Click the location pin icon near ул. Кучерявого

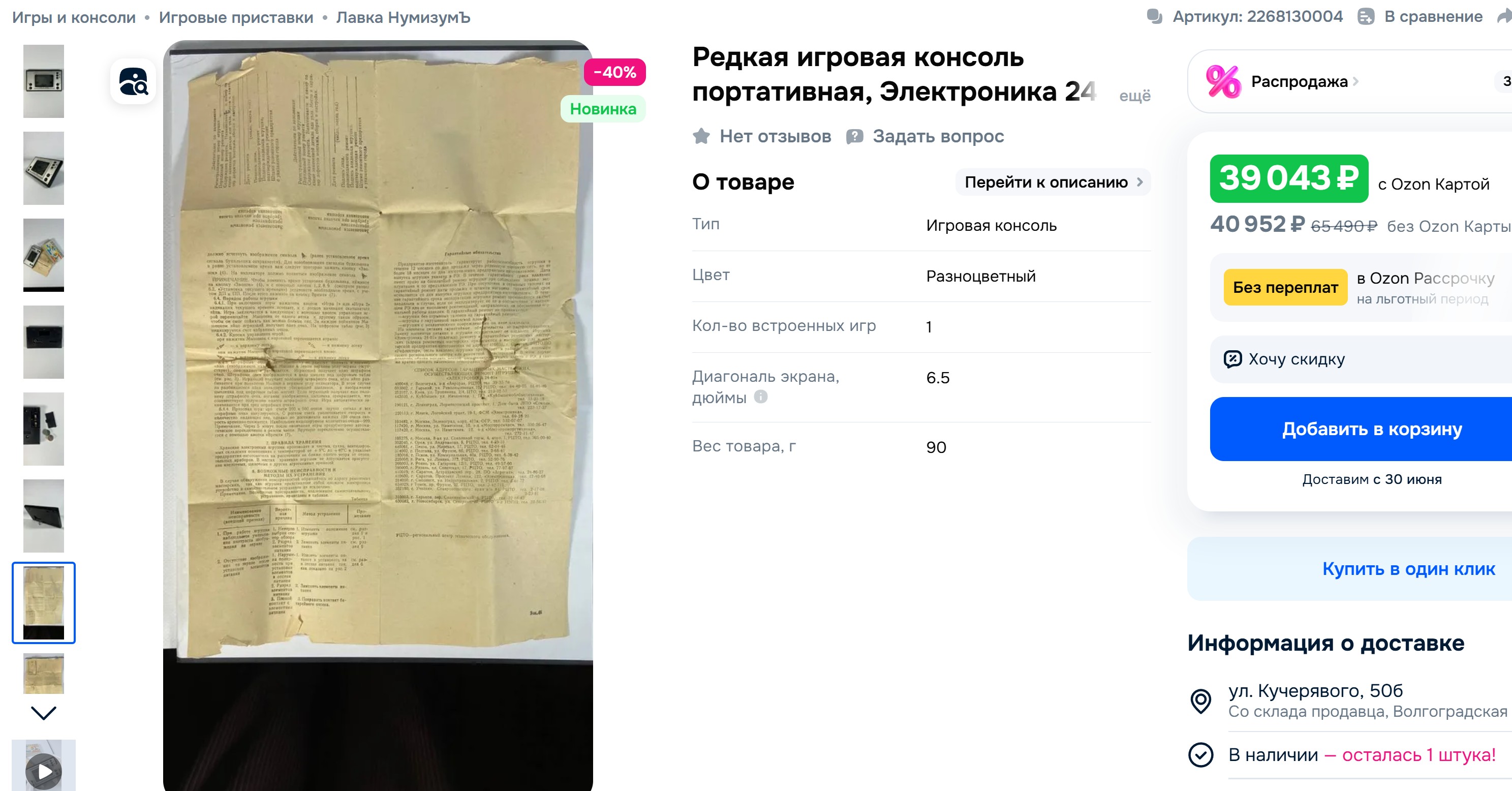pos(1201,701)
